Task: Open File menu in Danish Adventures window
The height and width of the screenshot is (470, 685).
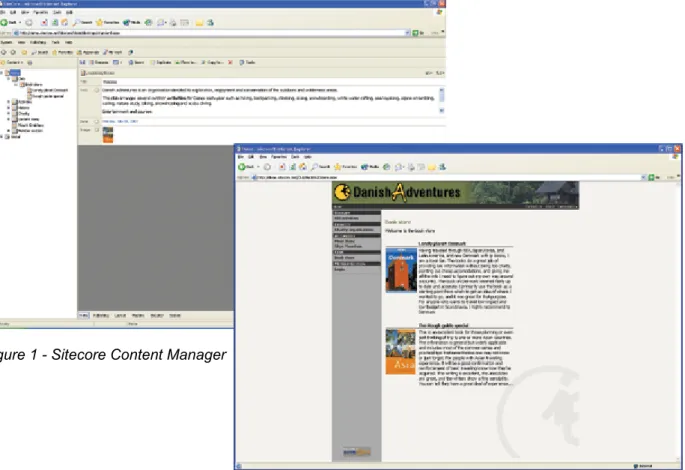Action: (240, 157)
